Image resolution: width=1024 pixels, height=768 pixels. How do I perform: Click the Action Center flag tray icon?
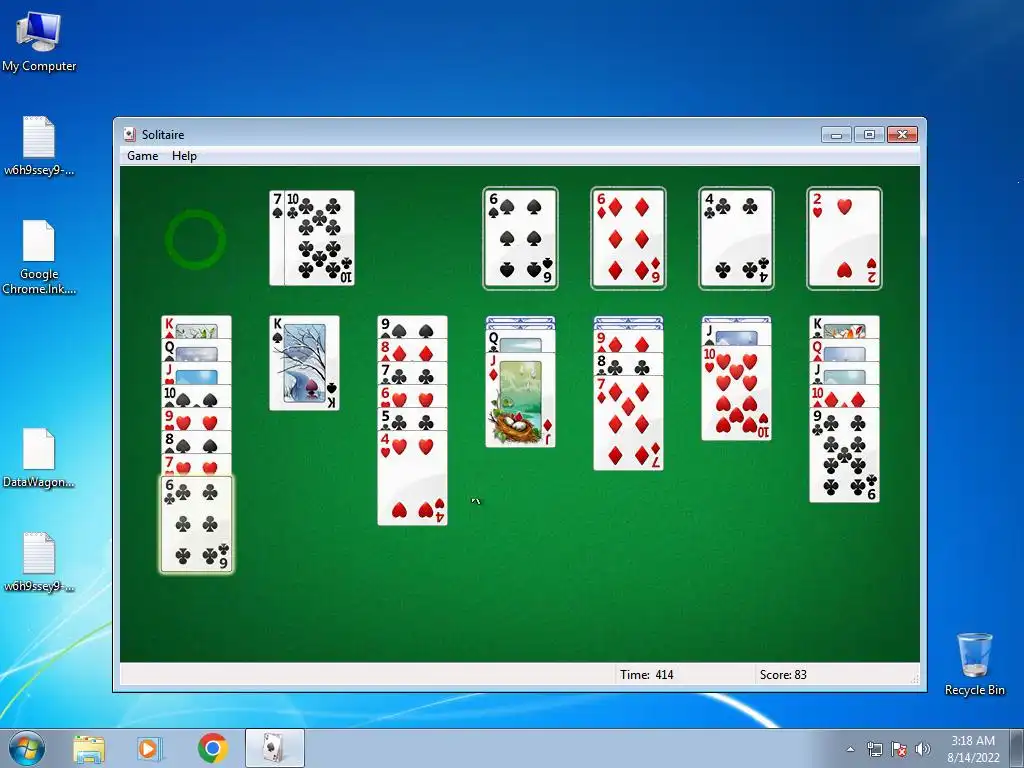pyautogui.click(x=899, y=749)
